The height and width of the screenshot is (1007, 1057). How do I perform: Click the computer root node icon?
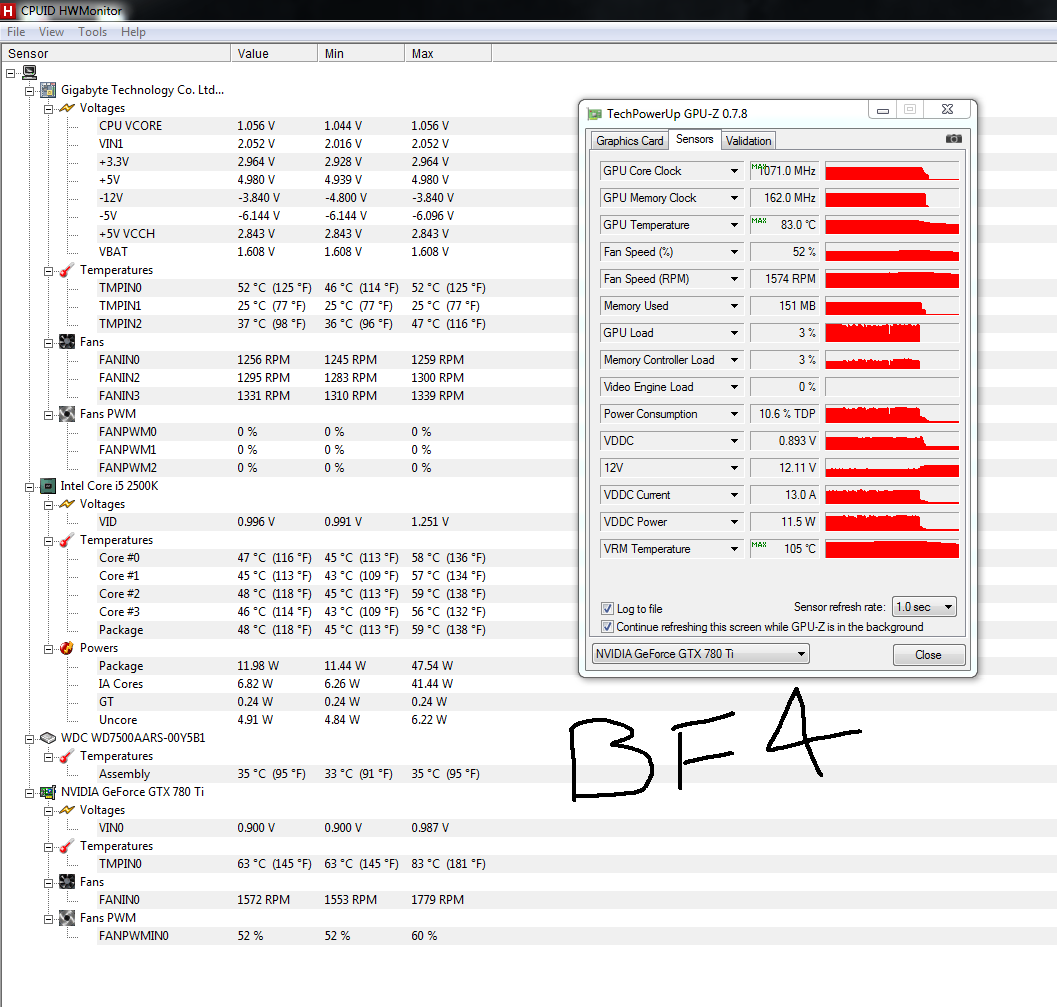coord(30,72)
